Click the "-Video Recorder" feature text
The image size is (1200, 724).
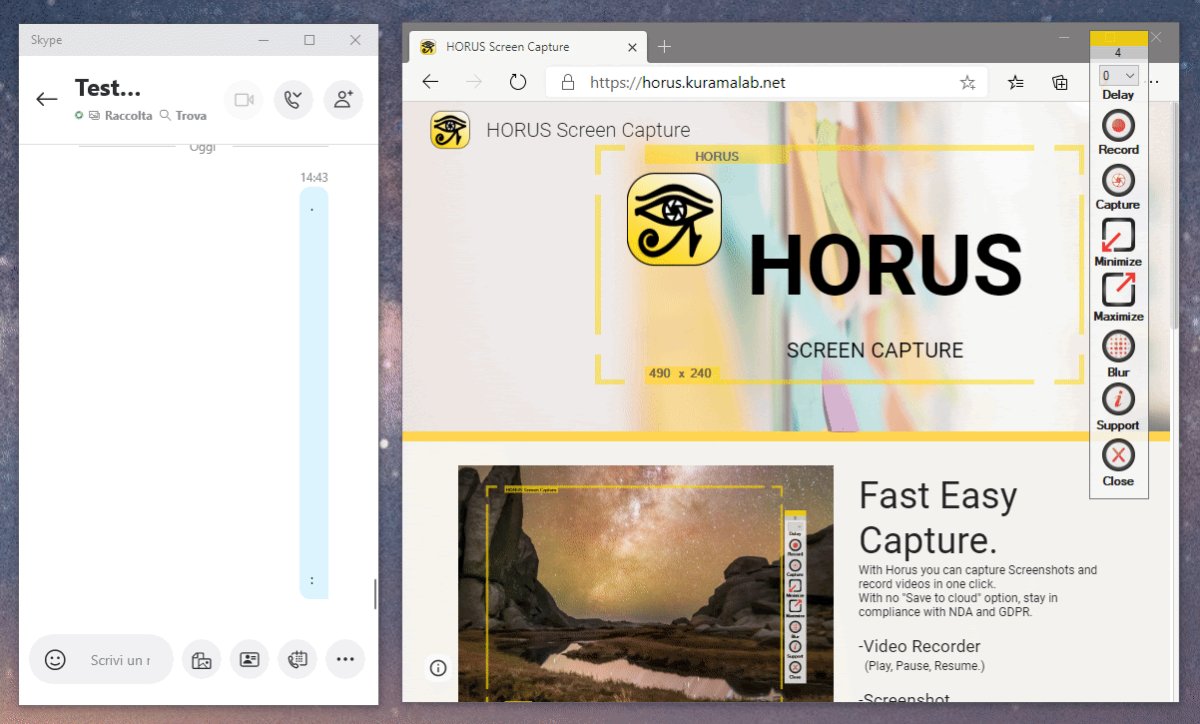point(920,646)
